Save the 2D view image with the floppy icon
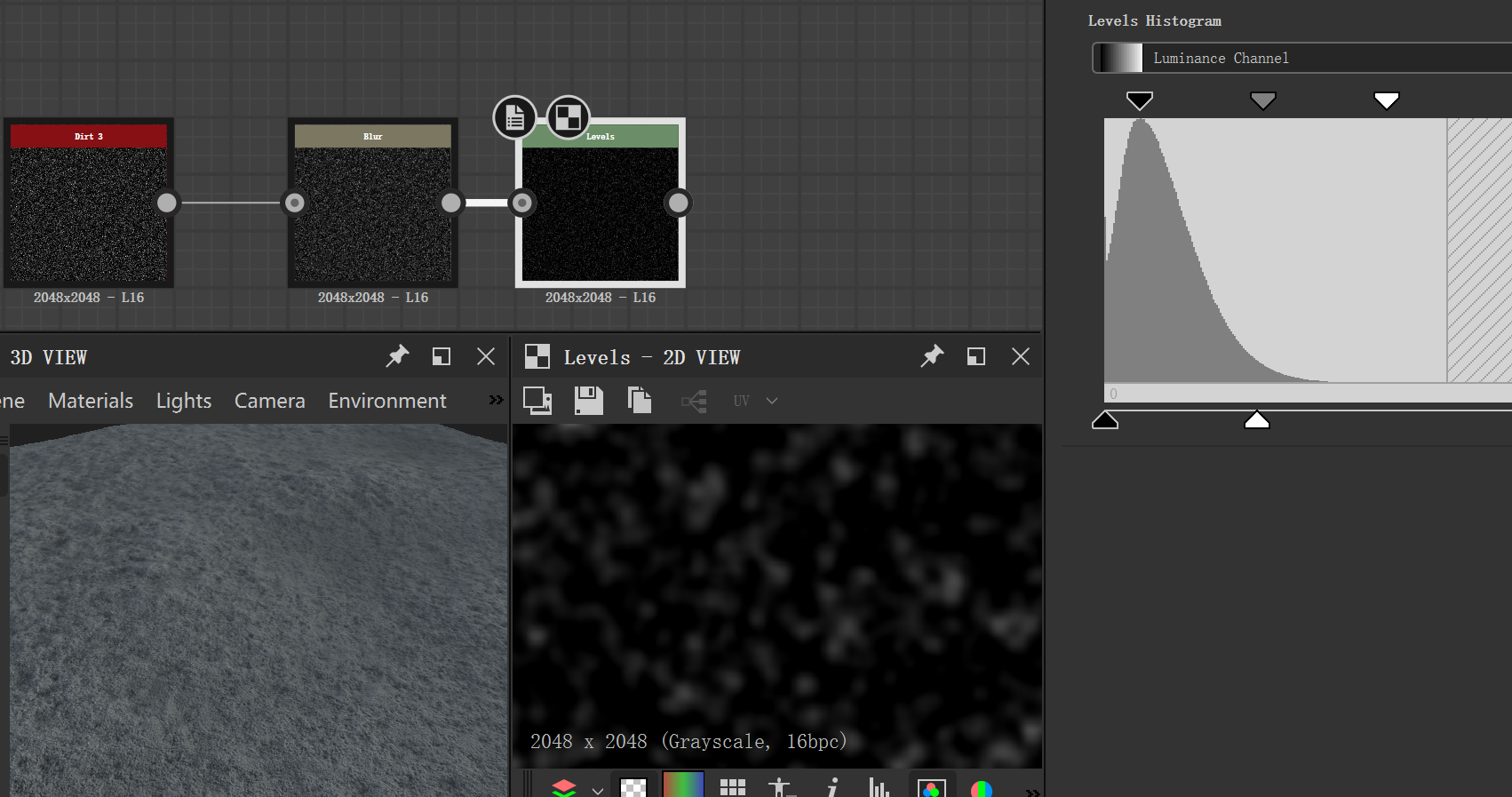The height and width of the screenshot is (797, 1512). tap(589, 401)
